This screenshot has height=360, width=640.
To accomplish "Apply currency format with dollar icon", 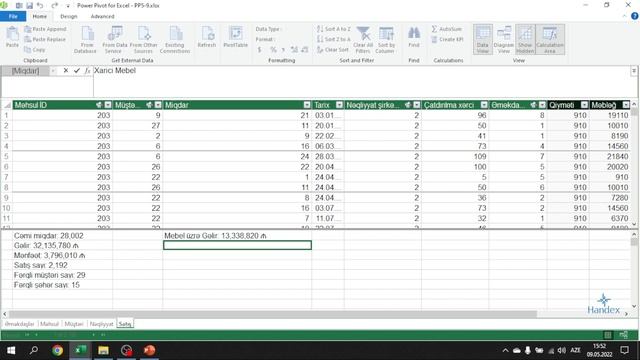I will pos(260,50).
